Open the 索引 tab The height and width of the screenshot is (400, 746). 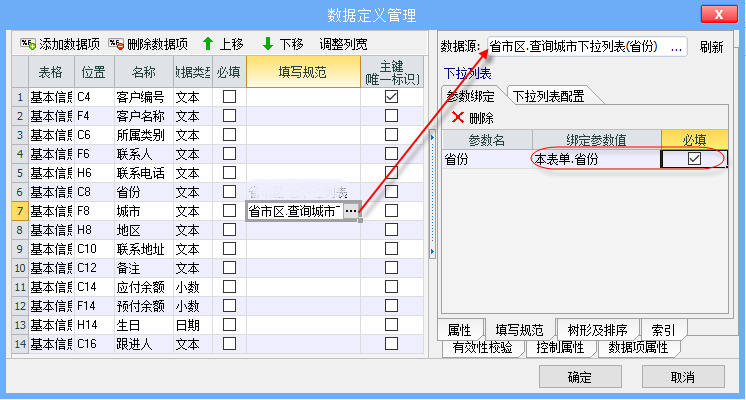663,330
